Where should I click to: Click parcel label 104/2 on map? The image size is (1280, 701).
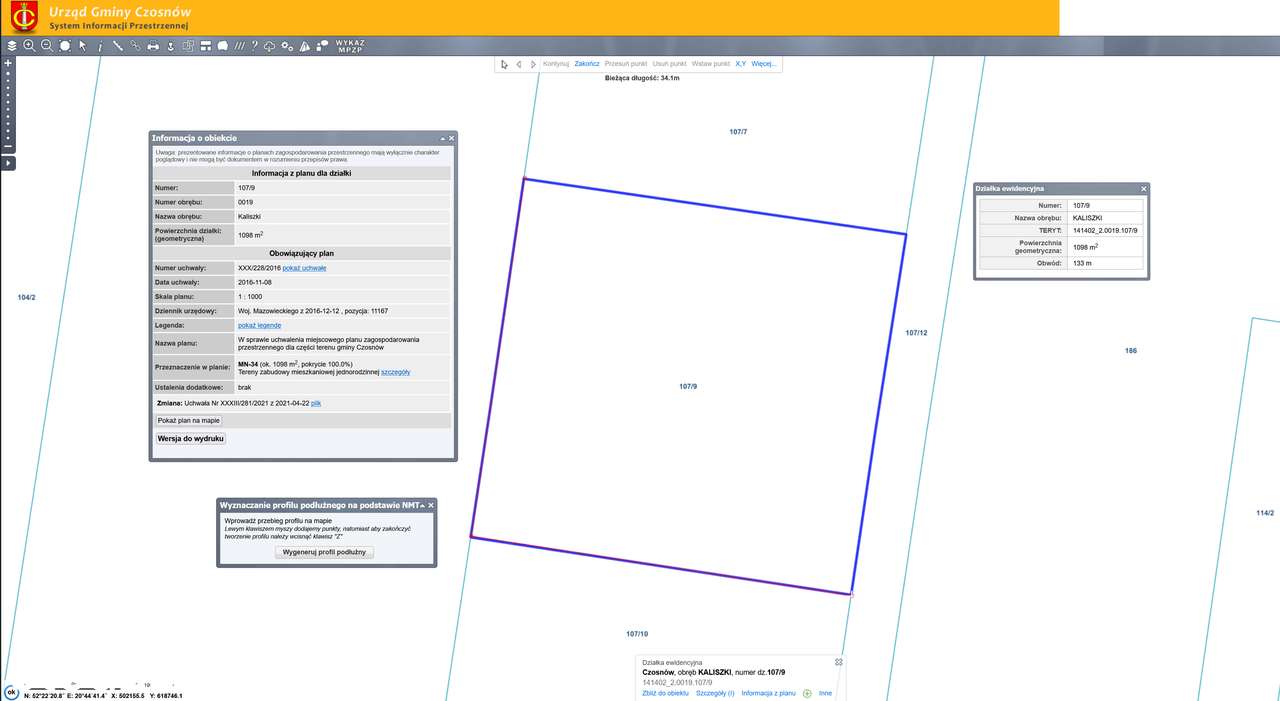[27, 298]
